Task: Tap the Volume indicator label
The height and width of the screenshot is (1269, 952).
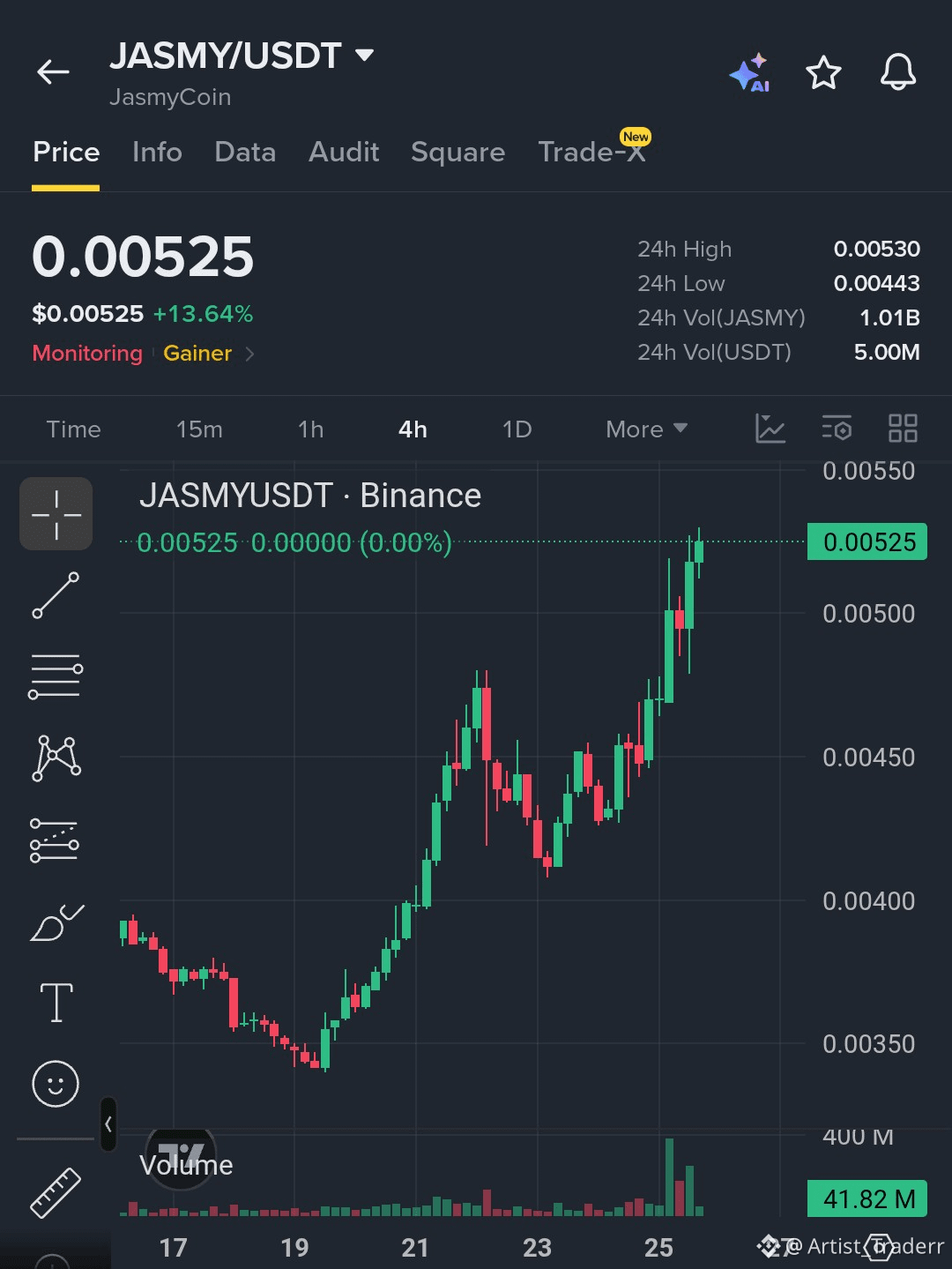Action: pyautogui.click(x=186, y=1165)
